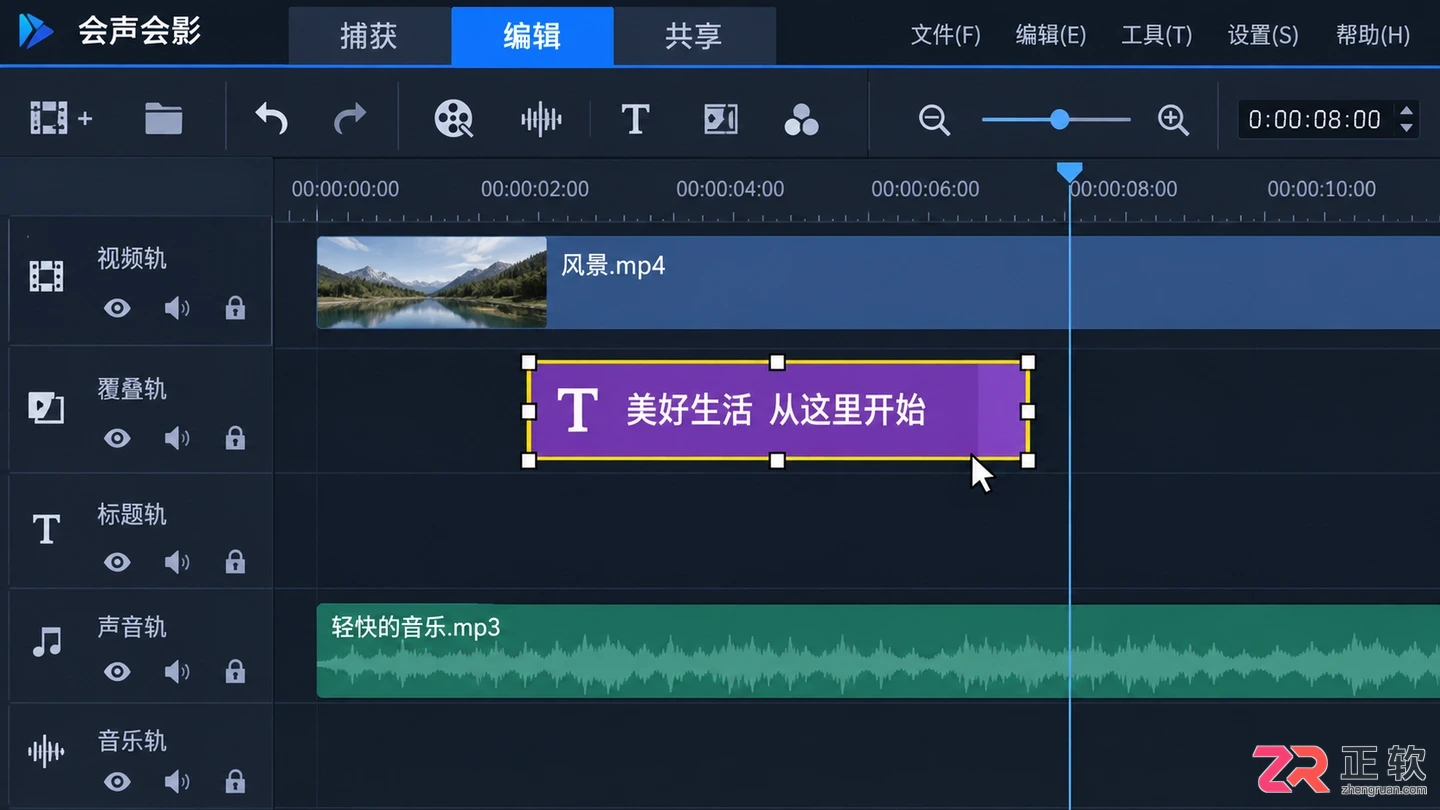Screen dimensions: 1440x810
Task: Click the playhead marker on the ruler
Action: pyautogui.click(x=1070, y=173)
